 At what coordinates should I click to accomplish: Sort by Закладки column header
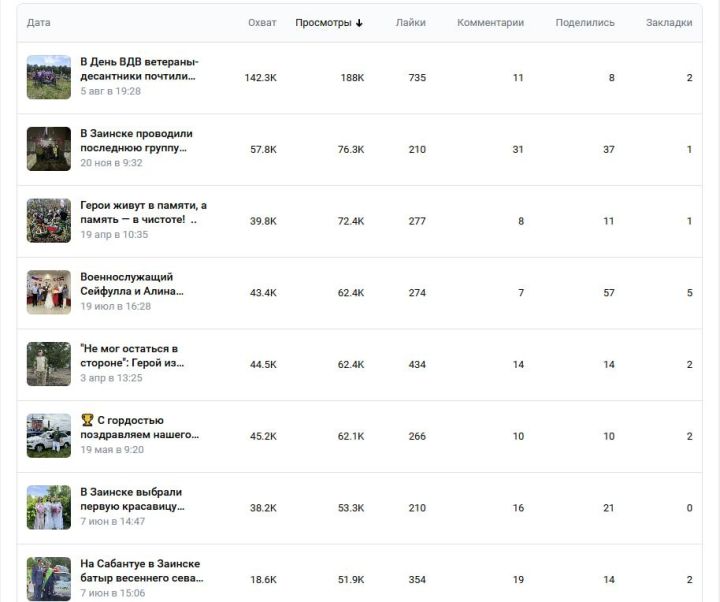[669, 23]
